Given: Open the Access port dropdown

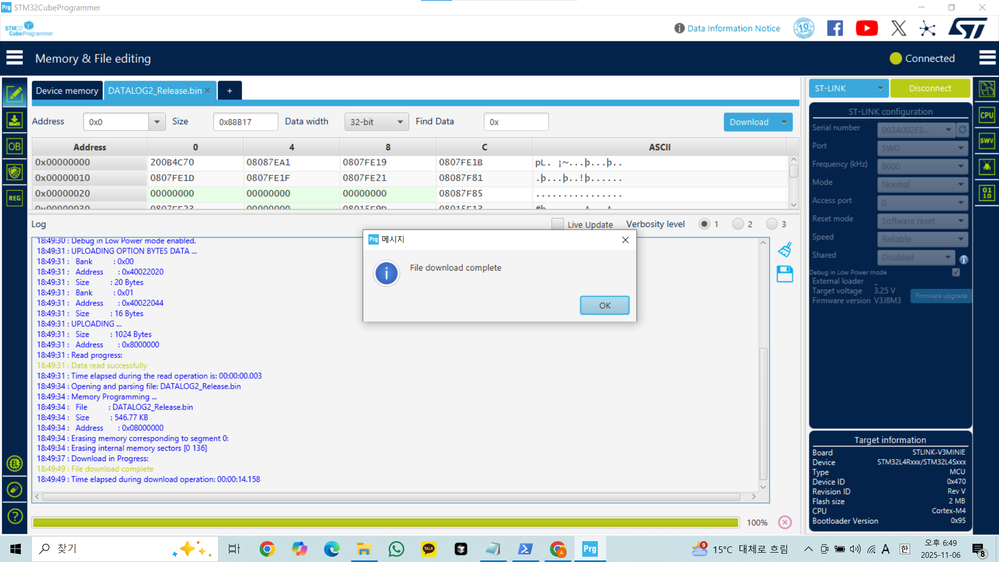Looking at the screenshot, I should tap(923, 203).
